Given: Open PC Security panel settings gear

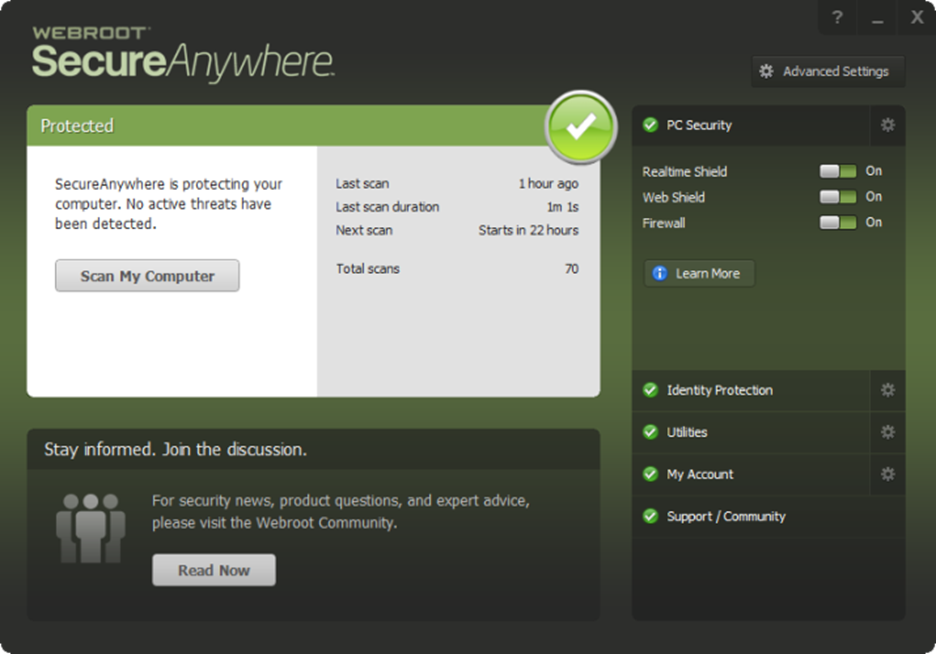Looking at the screenshot, I should tap(887, 124).
